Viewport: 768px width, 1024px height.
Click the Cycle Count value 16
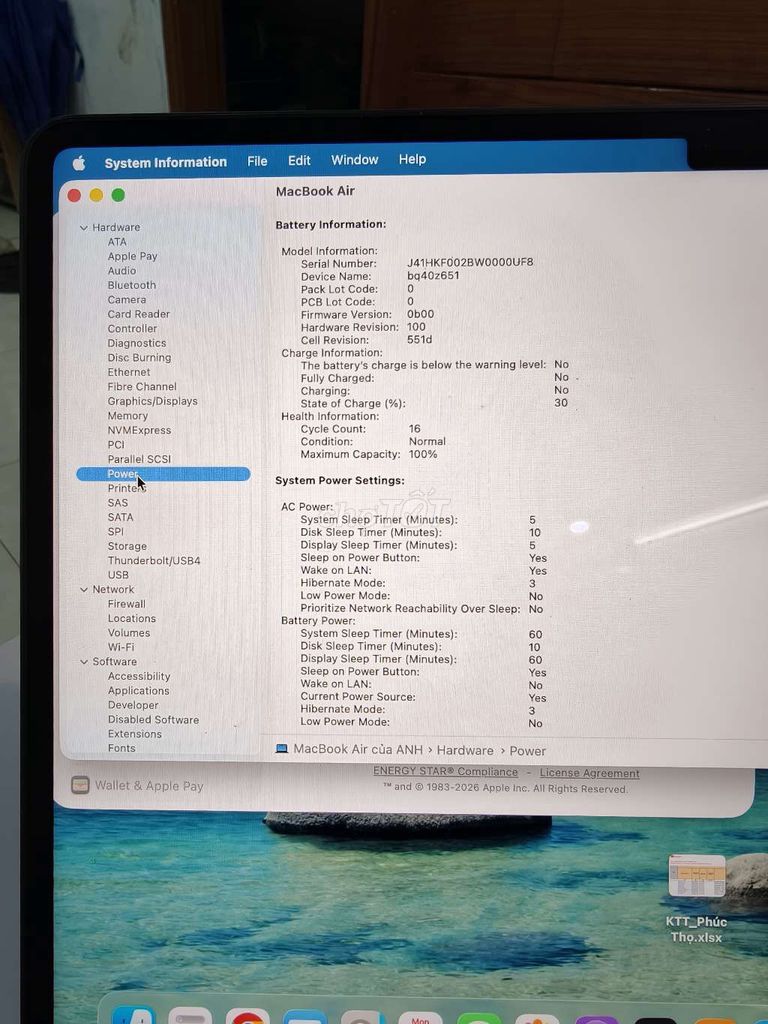point(415,429)
